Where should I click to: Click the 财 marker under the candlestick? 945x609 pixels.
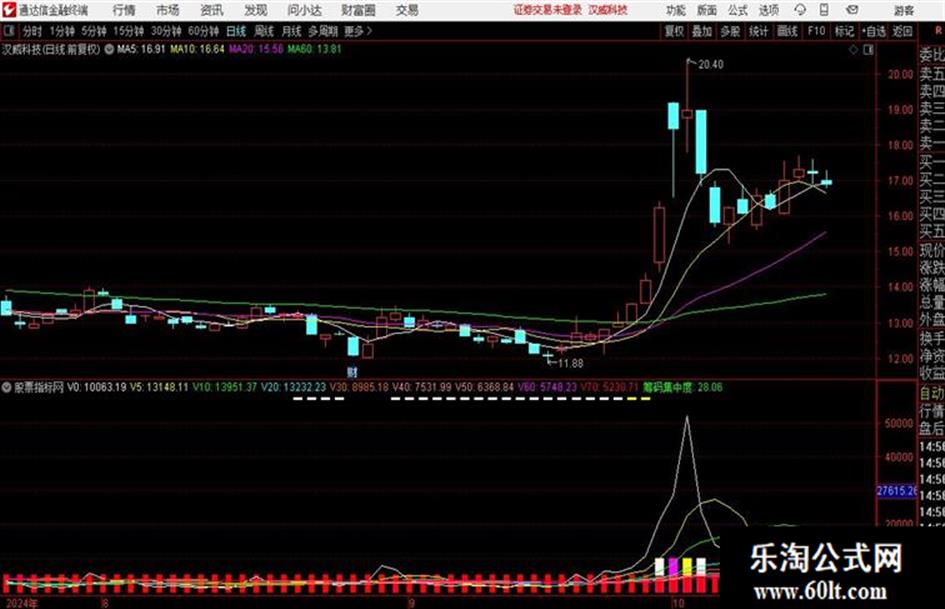[353, 372]
